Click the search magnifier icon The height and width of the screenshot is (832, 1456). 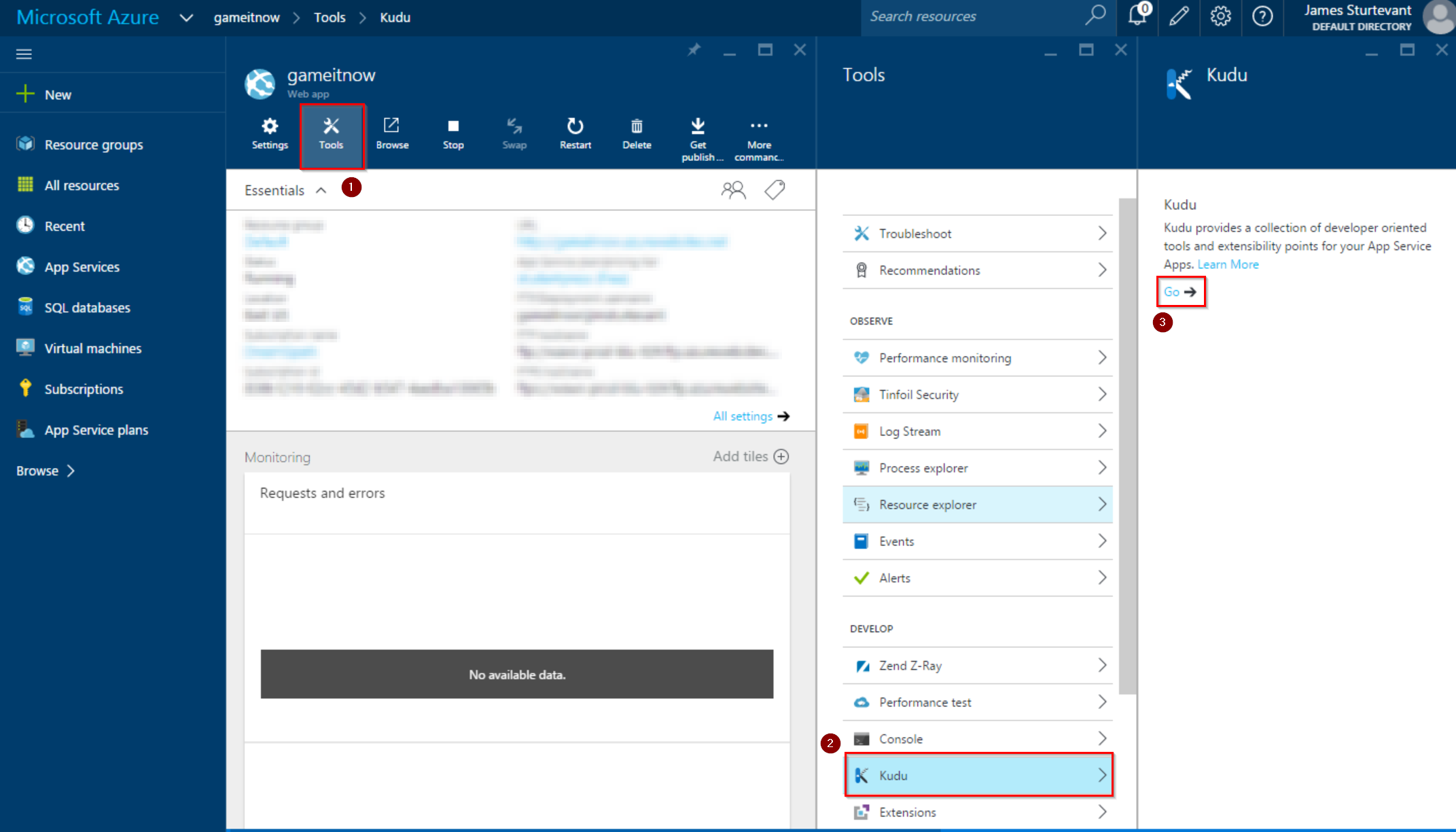coord(1095,16)
